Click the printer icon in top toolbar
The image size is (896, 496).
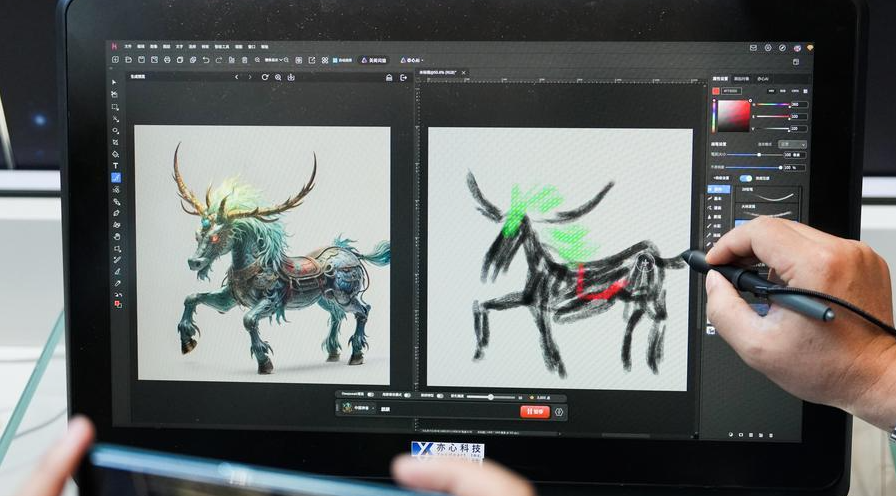(x=167, y=59)
